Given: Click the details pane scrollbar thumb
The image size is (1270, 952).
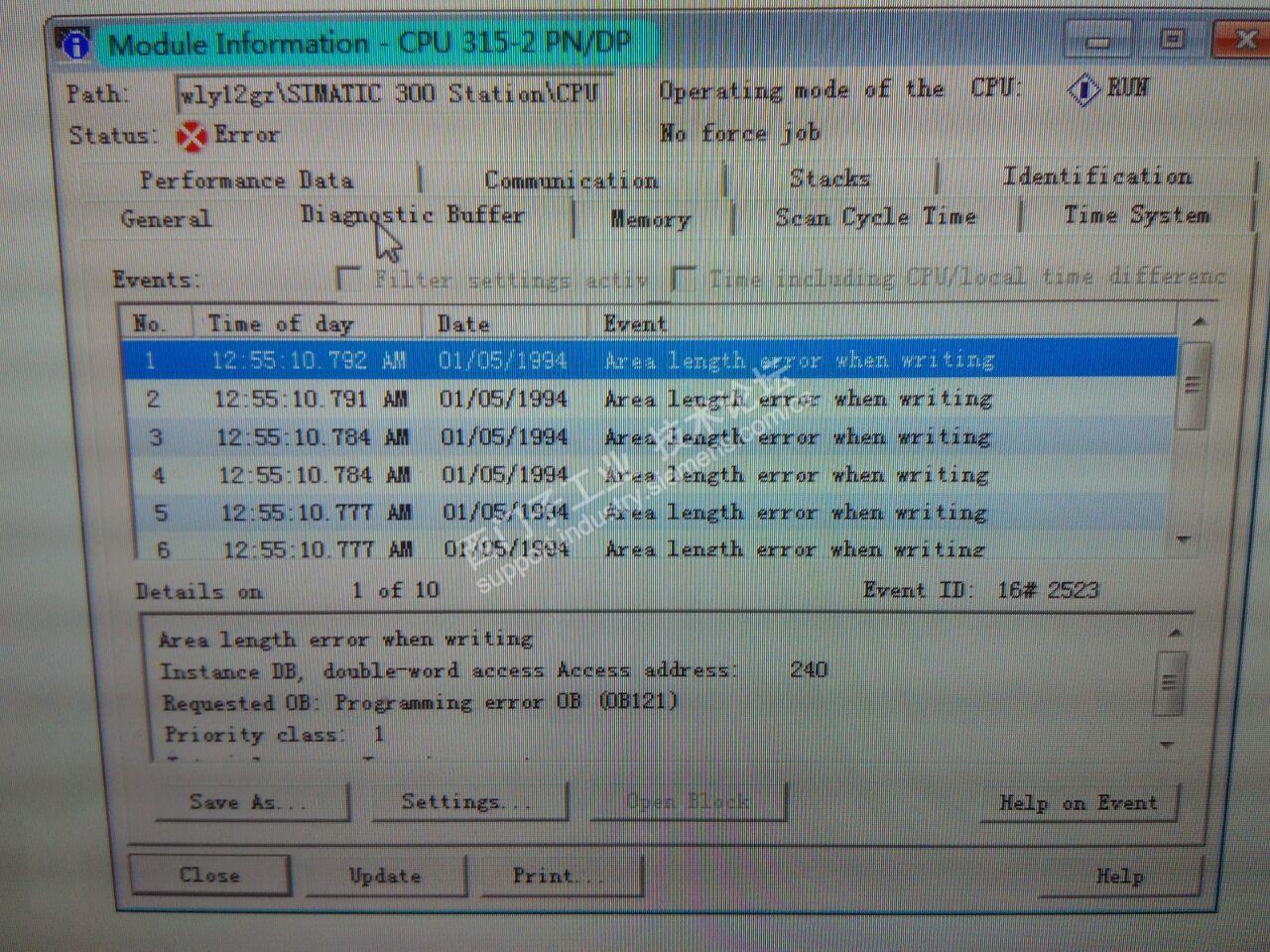Looking at the screenshot, I should [x=1169, y=682].
